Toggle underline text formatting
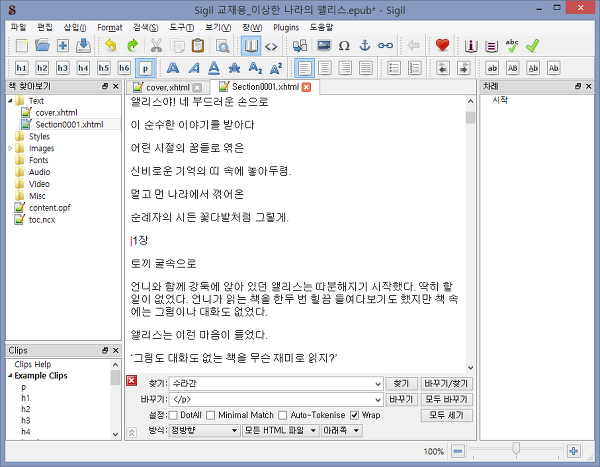The height and width of the screenshot is (467, 600). 214,68
